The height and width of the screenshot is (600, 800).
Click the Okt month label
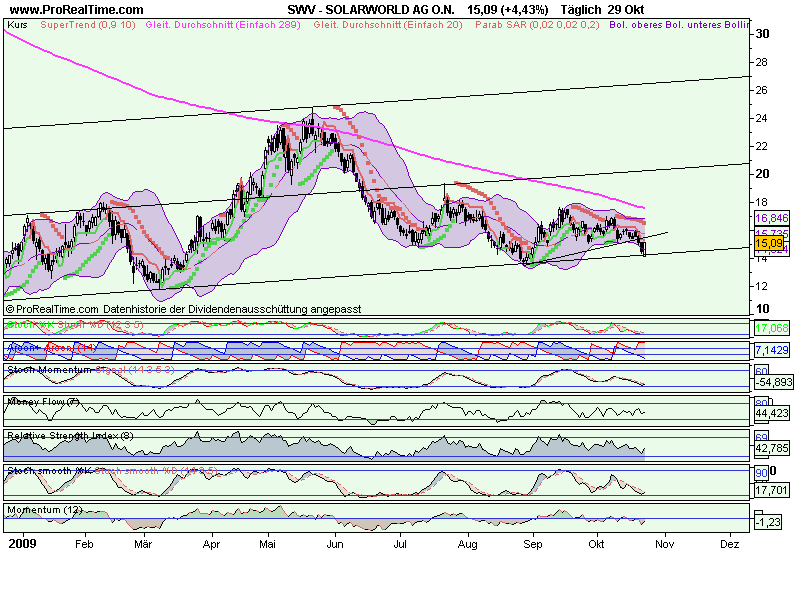pyautogui.click(x=596, y=544)
